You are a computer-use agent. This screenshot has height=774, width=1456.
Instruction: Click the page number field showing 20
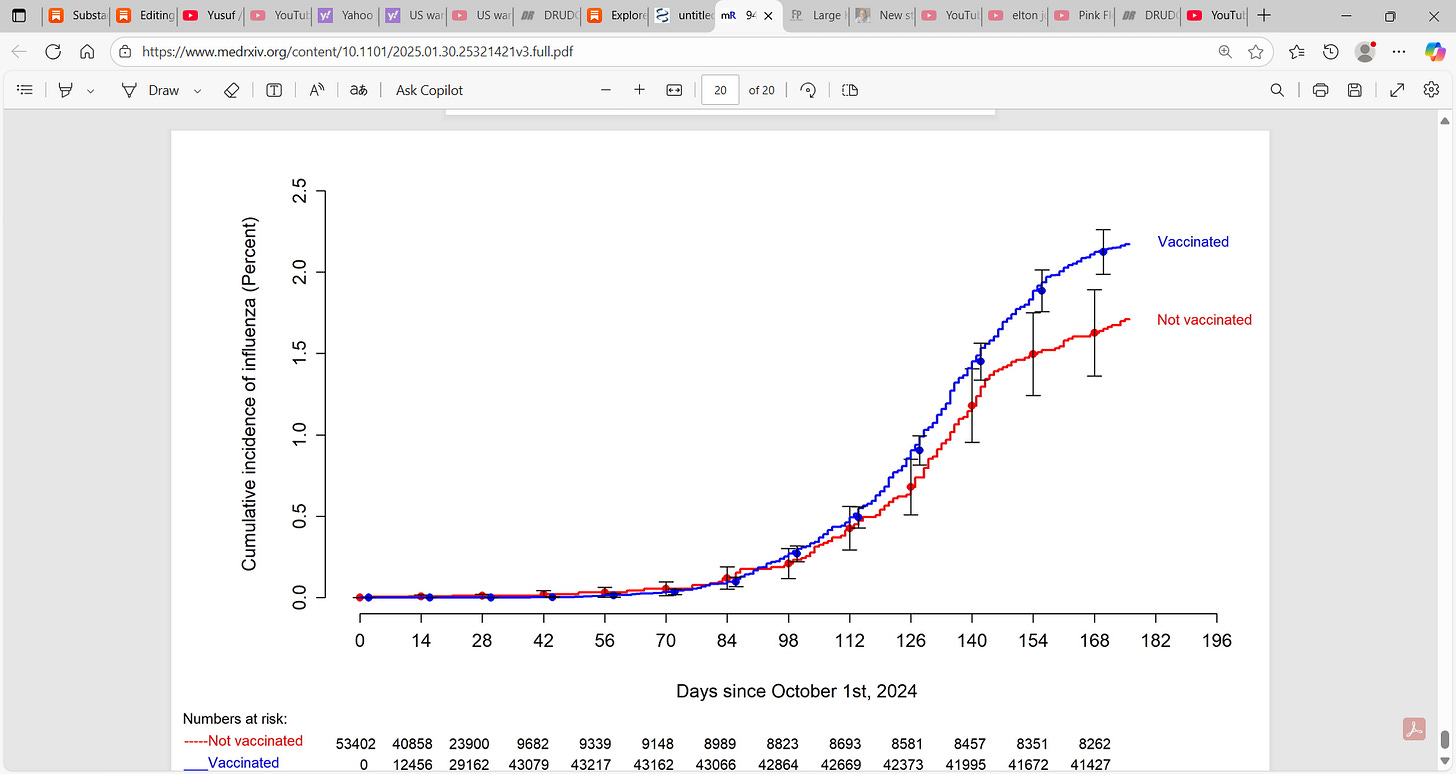(x=720, y=90)
